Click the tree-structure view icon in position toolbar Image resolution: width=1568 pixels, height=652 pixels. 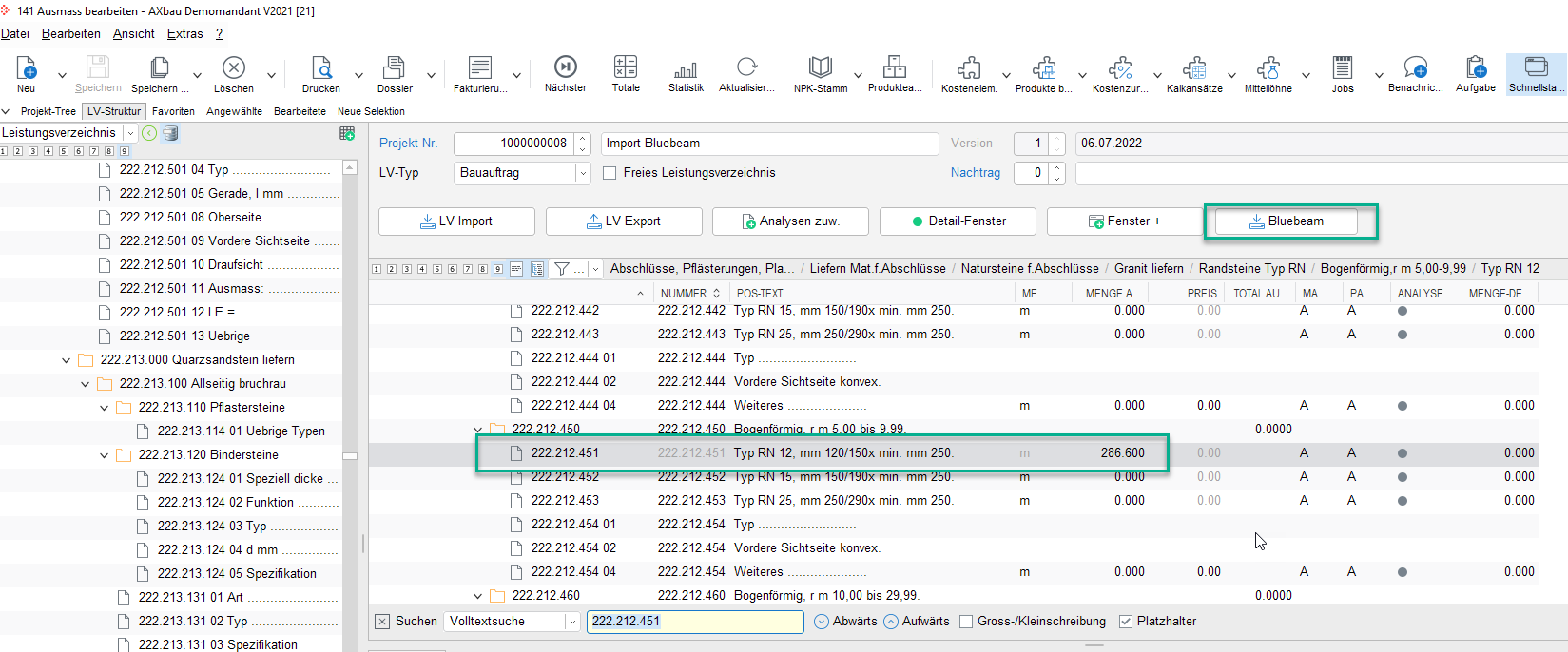point(537,269)
